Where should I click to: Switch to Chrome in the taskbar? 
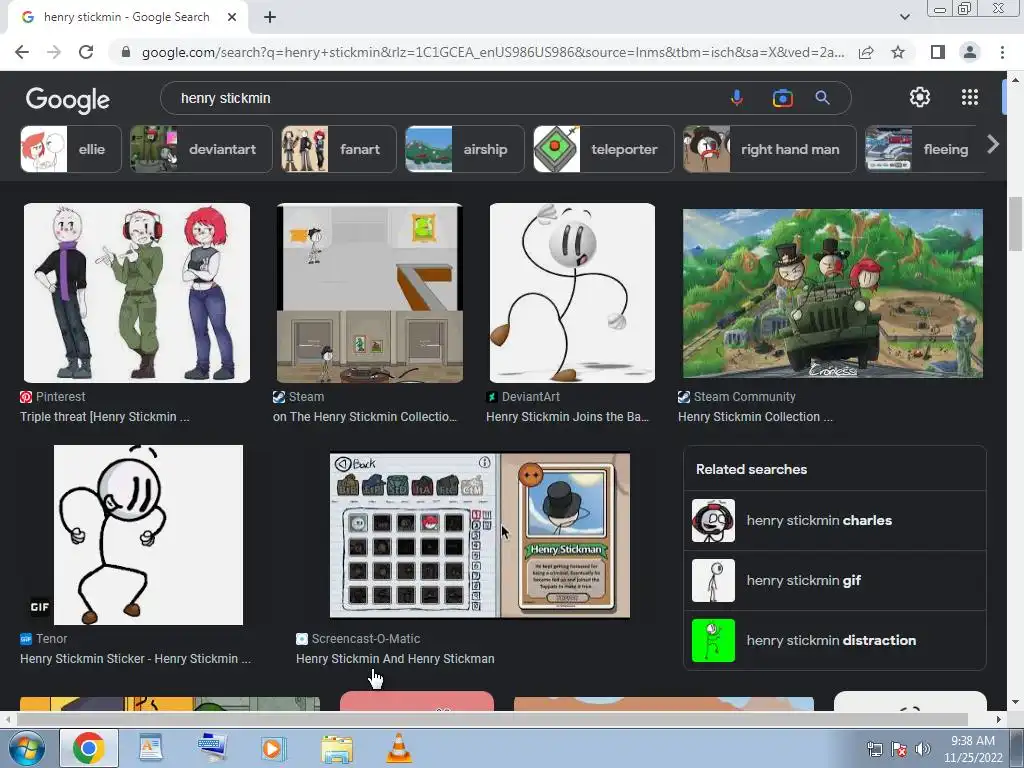click(x=89, y=748)
